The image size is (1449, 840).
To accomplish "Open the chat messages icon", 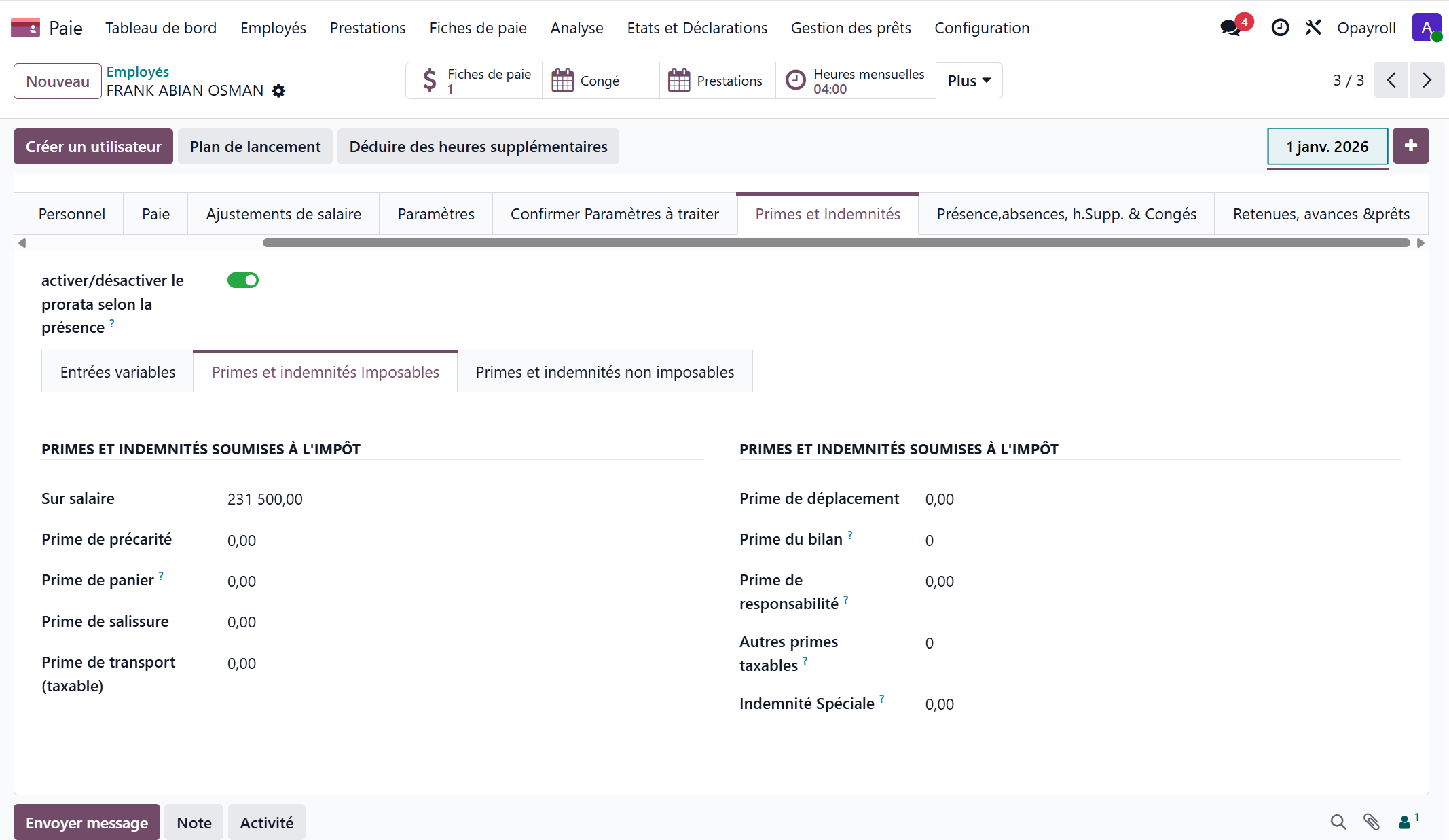I will (x=1230, y=28).
